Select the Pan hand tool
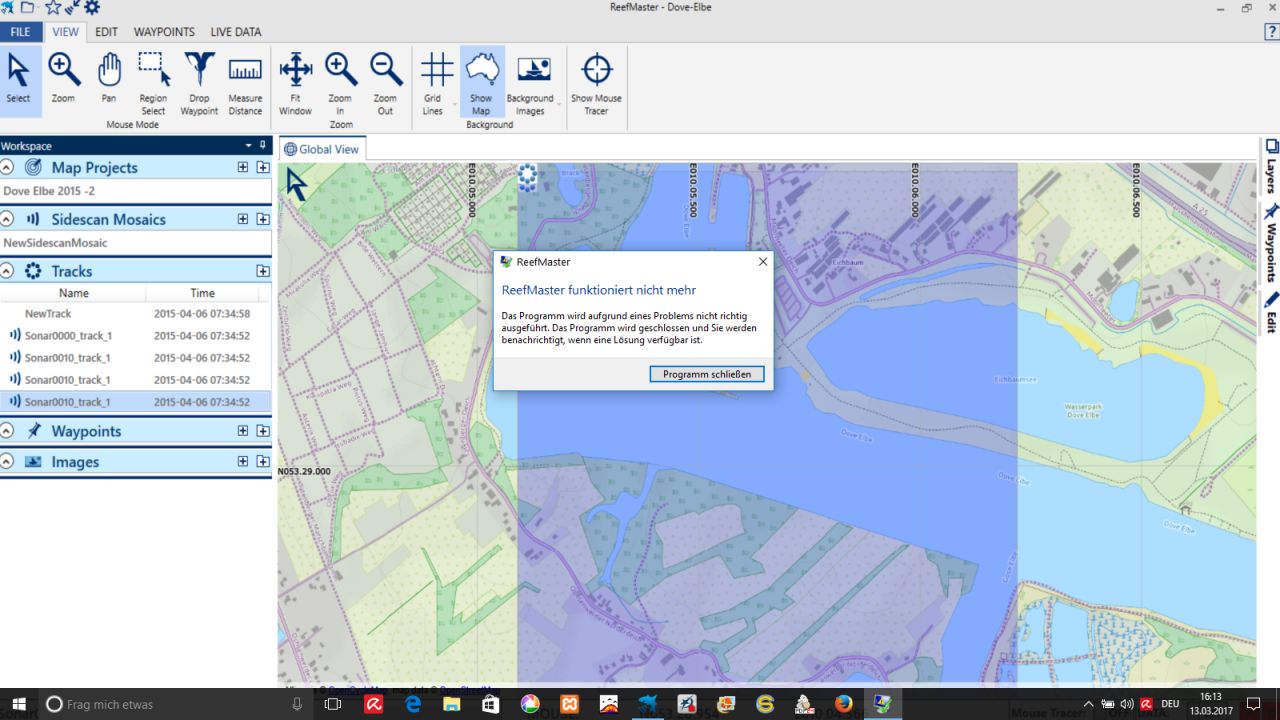The height and width of the screenshot is (720, 1280). tap(108, 78)
